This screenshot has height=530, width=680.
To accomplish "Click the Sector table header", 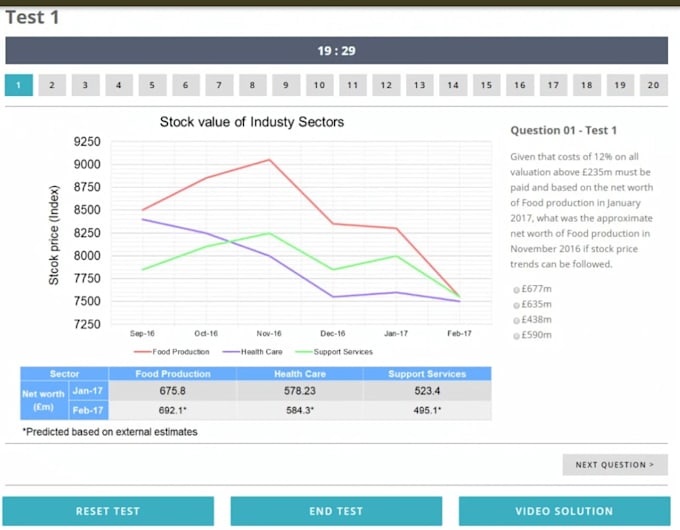I will click(64, 374).
